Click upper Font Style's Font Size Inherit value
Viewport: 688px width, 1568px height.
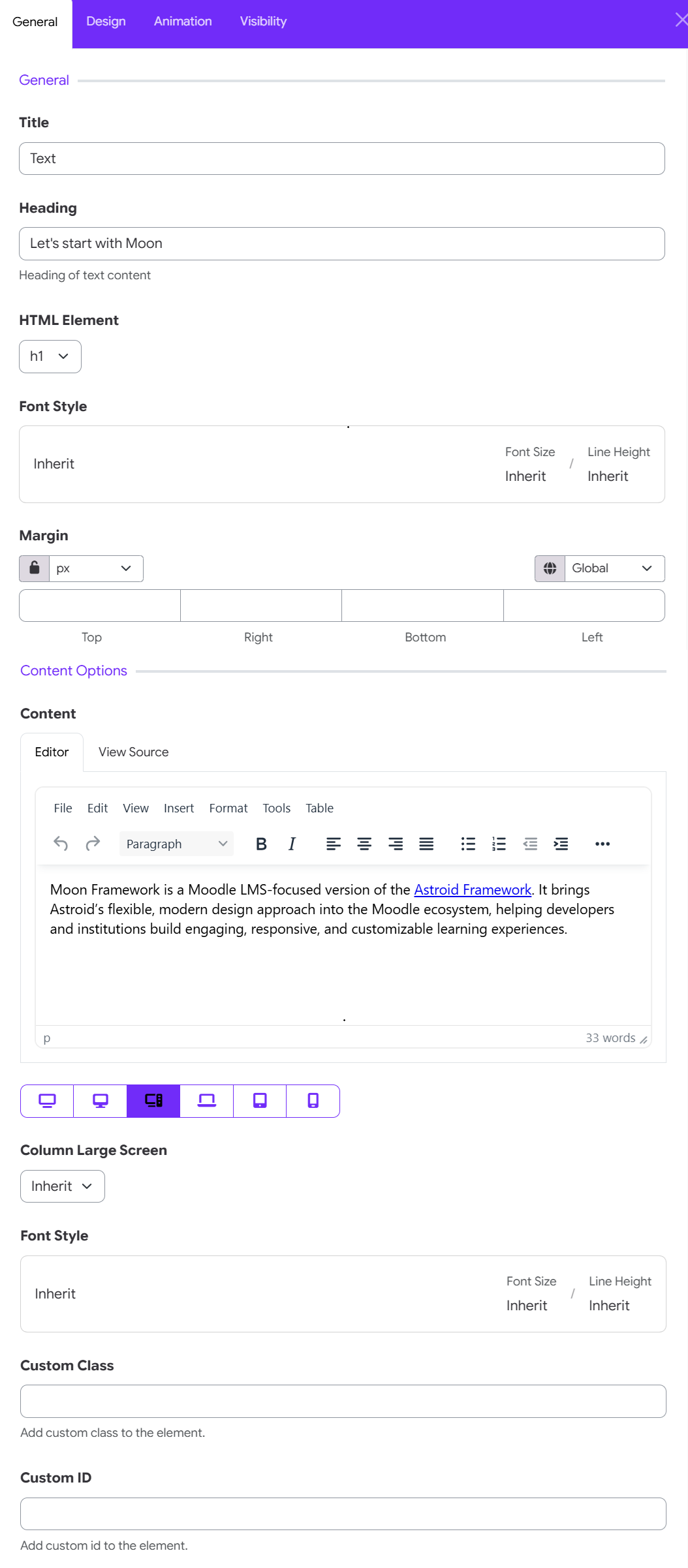[525, 476]
